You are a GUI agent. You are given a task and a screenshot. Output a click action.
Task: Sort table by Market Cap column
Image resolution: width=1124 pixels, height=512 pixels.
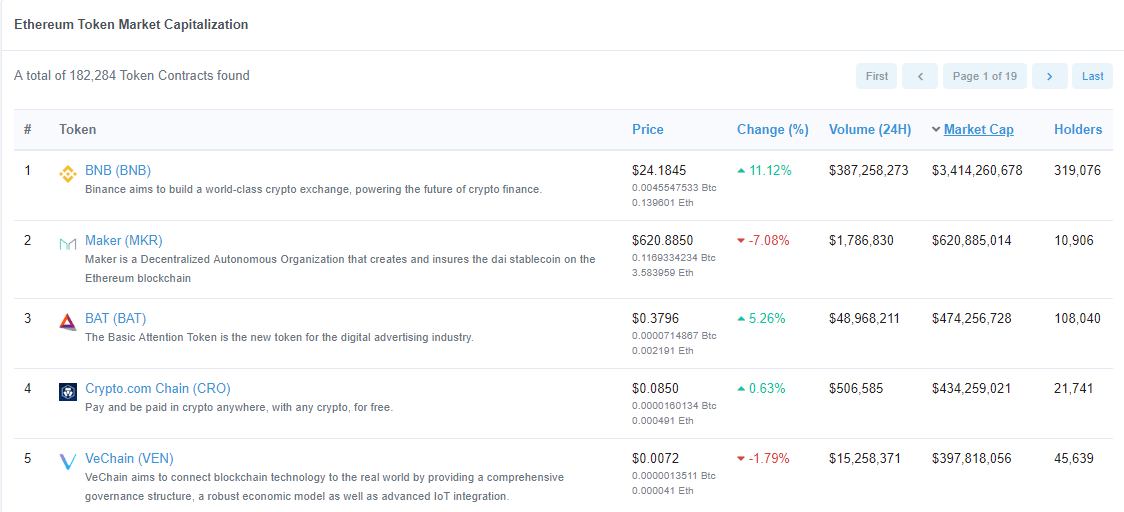click(x=978, y=129)
